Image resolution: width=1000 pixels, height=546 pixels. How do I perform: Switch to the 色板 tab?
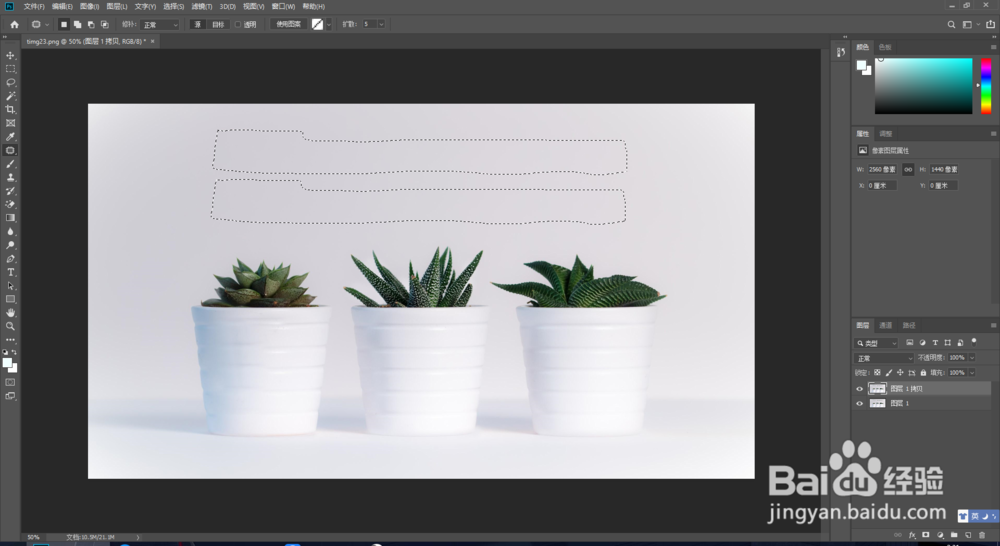point(885,47)
